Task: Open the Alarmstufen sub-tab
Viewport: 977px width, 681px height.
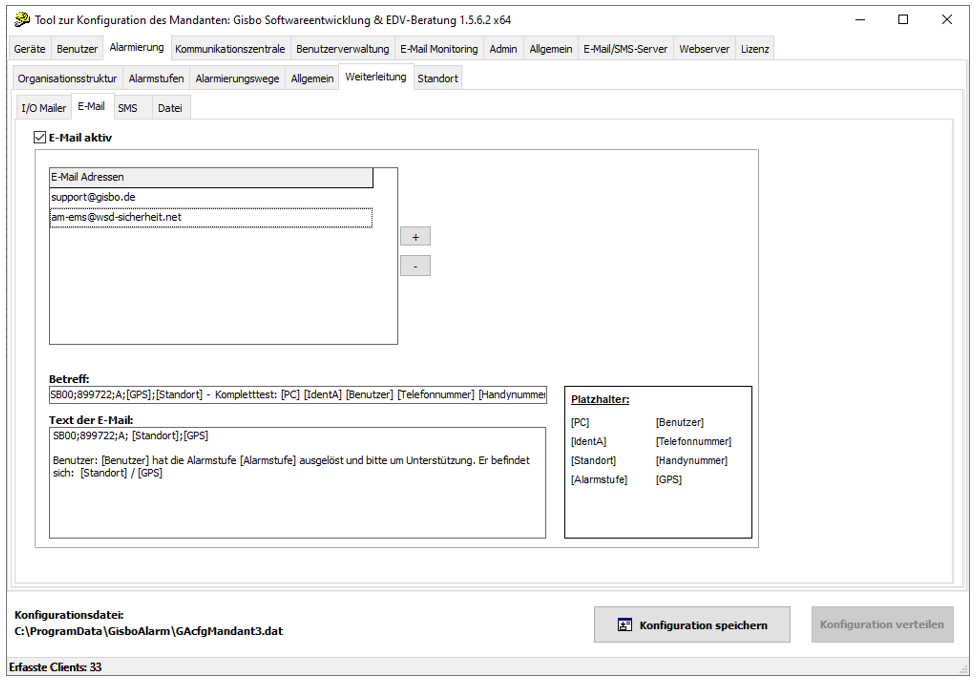Action: click(156, 79)
